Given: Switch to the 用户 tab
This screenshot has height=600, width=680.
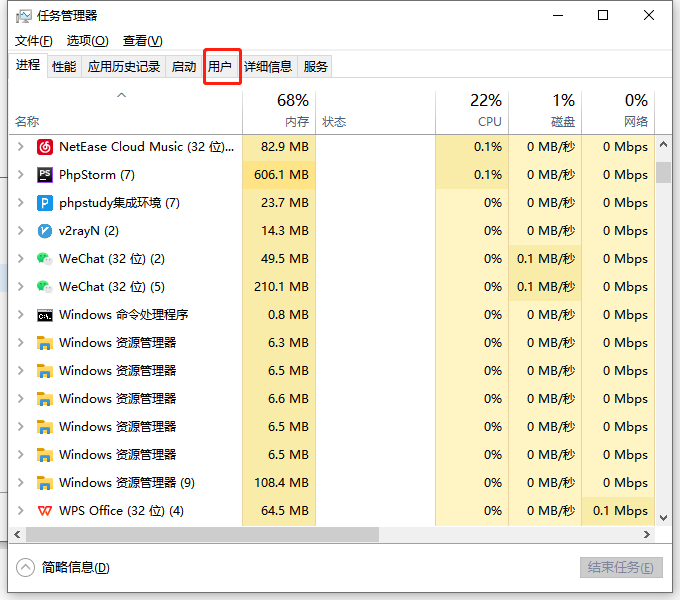Looking at the screenshot, I should tap(220, 67).
